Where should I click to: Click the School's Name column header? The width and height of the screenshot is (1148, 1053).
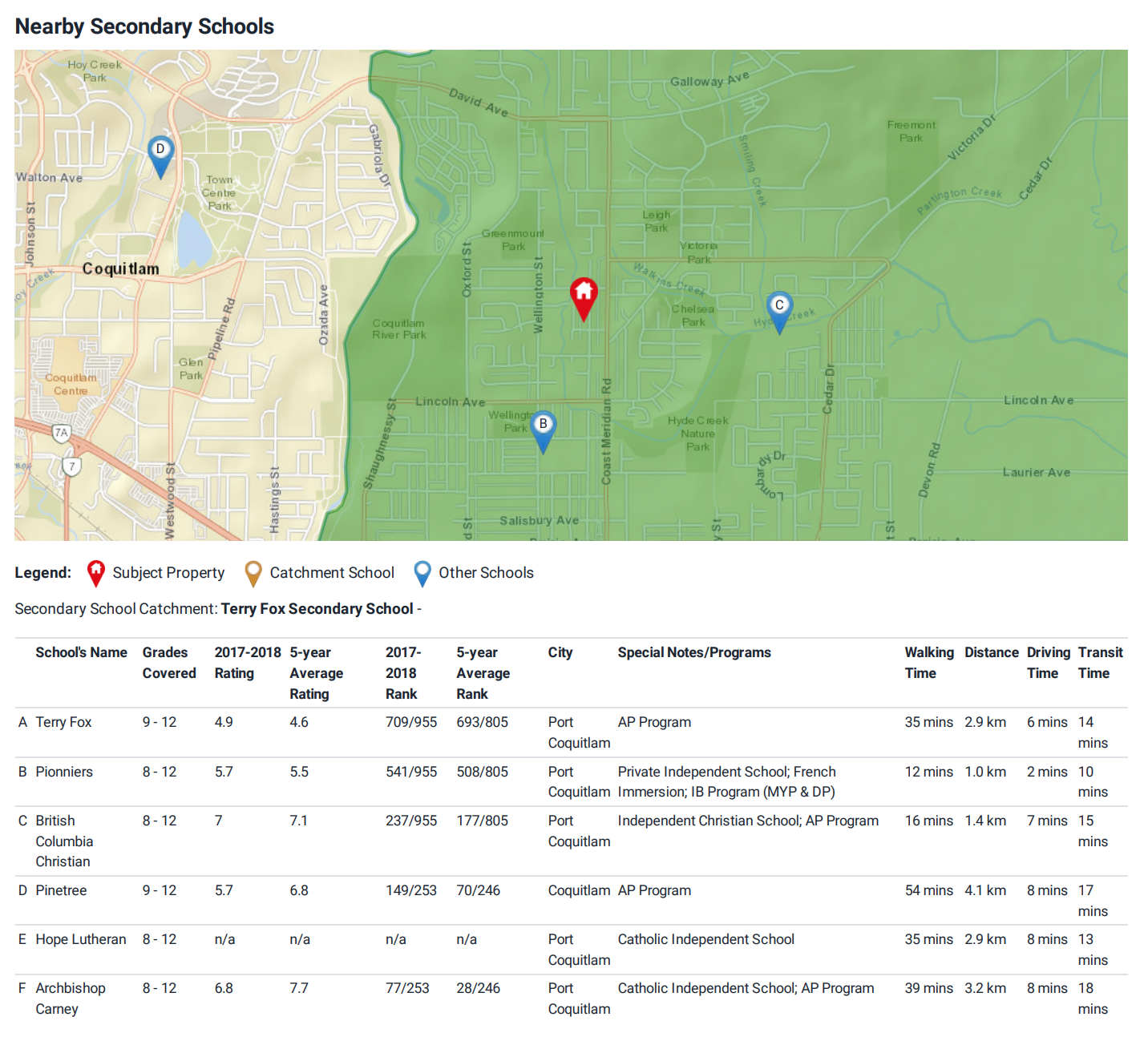pyautogui.click(x=81, y=652)
